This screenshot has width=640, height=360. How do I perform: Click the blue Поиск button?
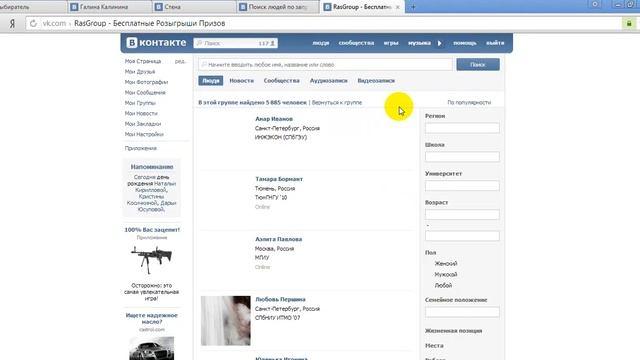[x=478, y=64]
